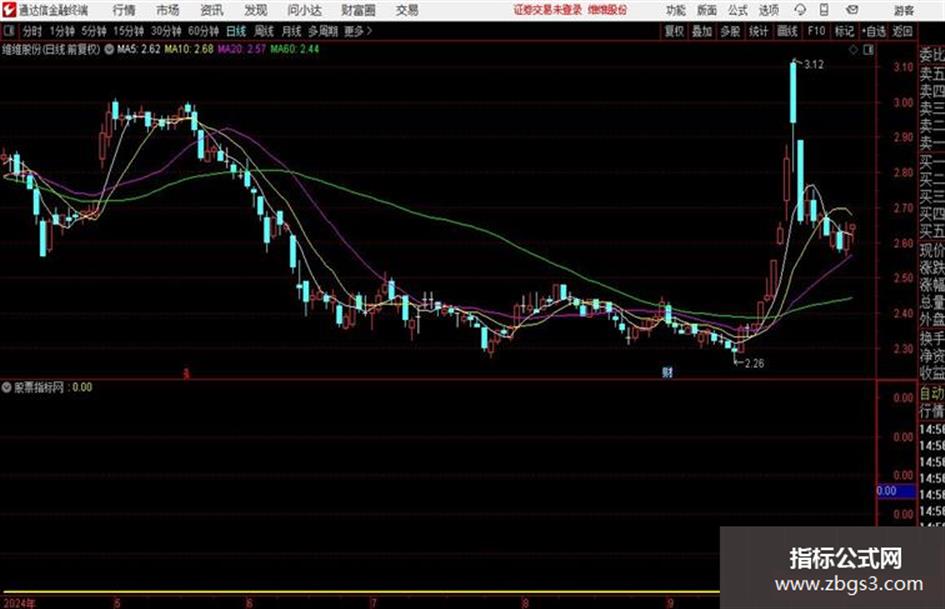The height and width of the screenshot is (609, 945).
Task: Click the 复权 adjustment button
Action: [674, 31]
